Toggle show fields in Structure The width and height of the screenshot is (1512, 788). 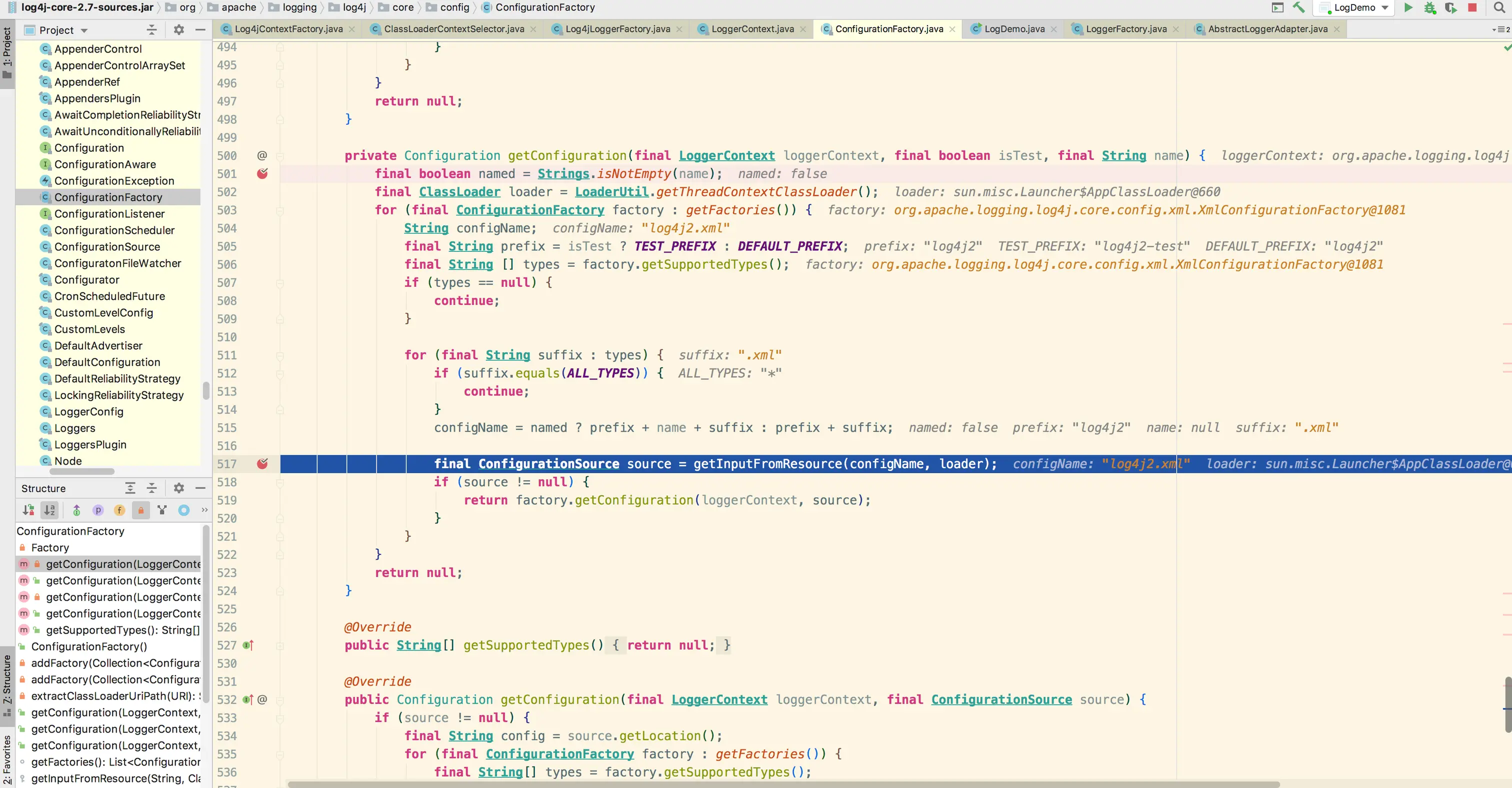coord(119,510)
